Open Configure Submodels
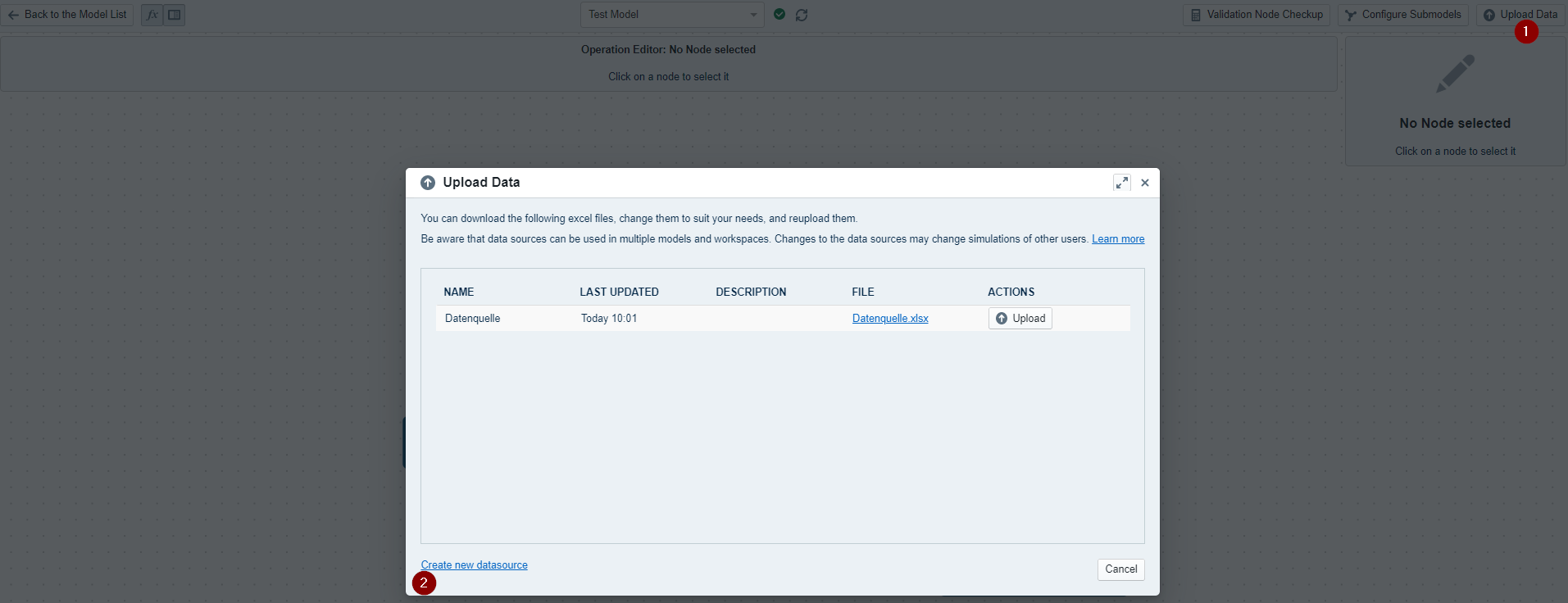 (x=1402, y=15)
